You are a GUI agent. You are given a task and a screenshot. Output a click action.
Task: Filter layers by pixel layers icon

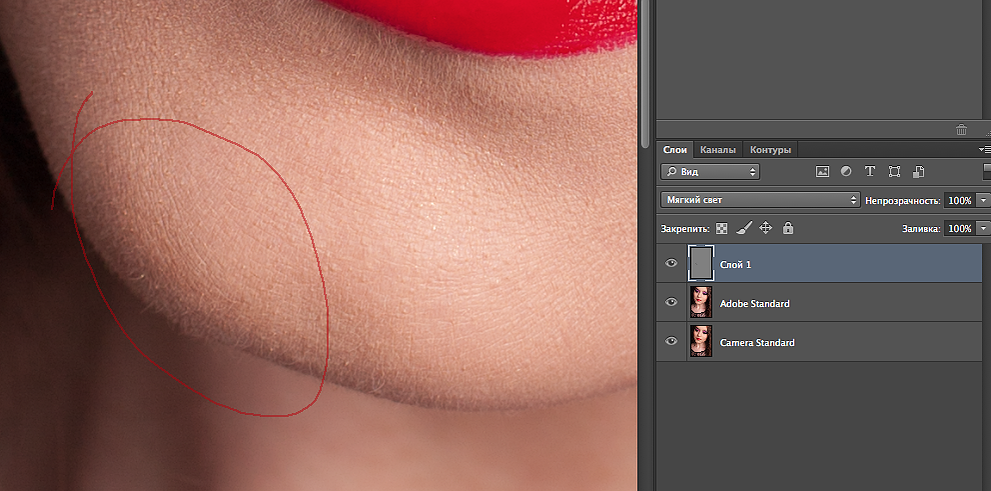click(822, 171)
